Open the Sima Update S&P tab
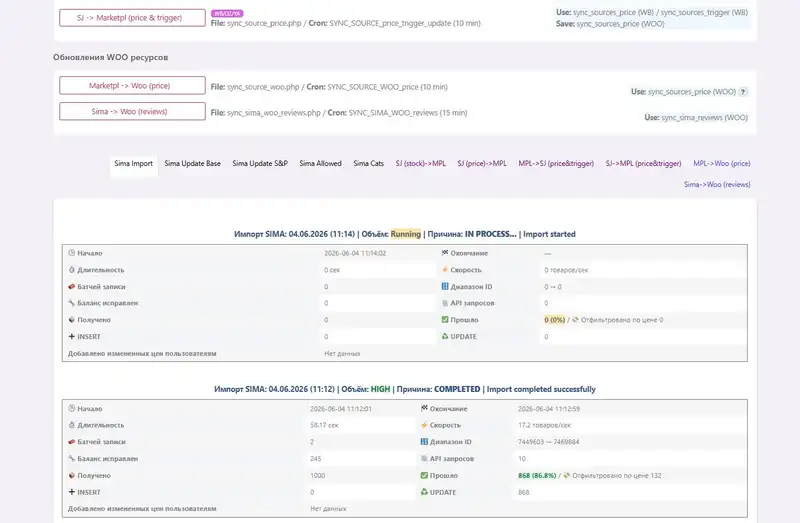This screenshot has width=800, height=523. 260,164
